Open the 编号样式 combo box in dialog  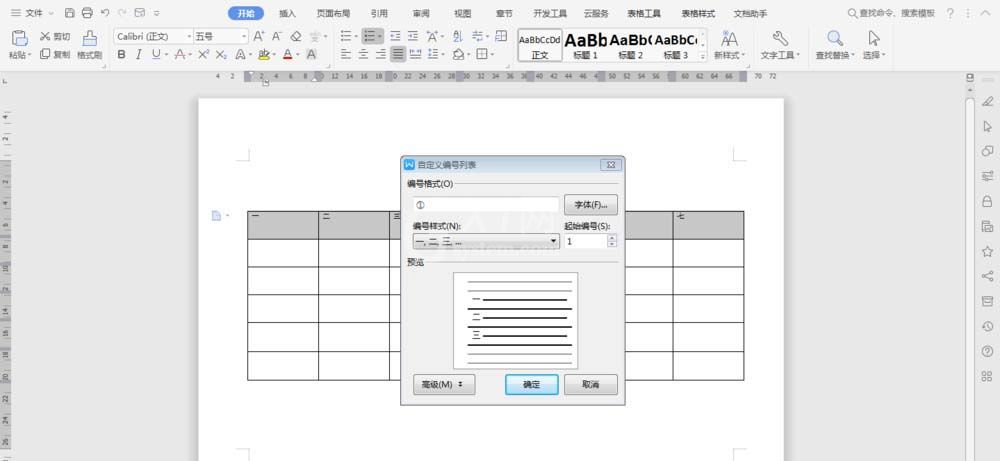click(x=486, y=242)
